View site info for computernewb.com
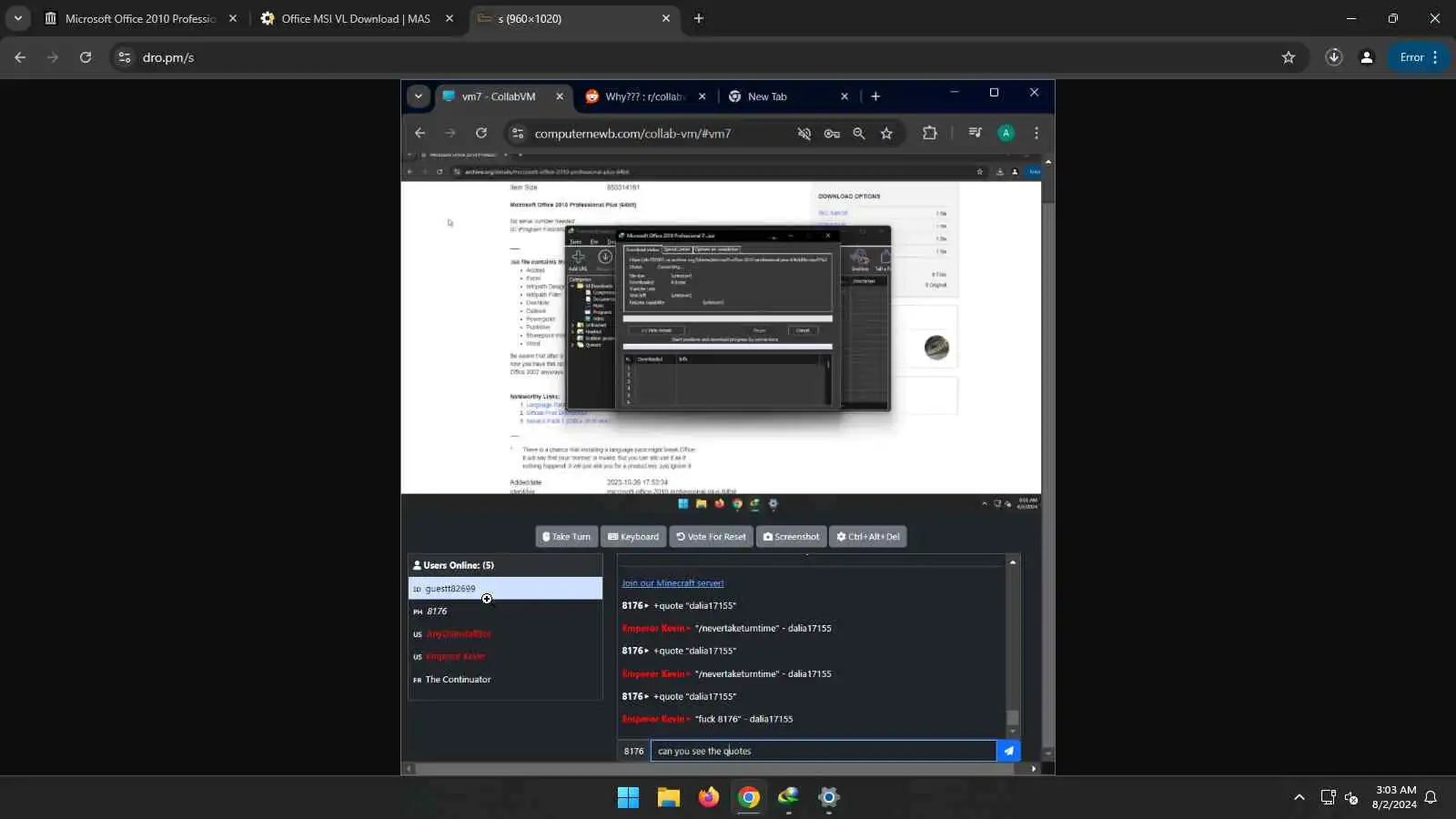Image resolution: width=1456 pixels, height=819 pixels. point(518,134)
